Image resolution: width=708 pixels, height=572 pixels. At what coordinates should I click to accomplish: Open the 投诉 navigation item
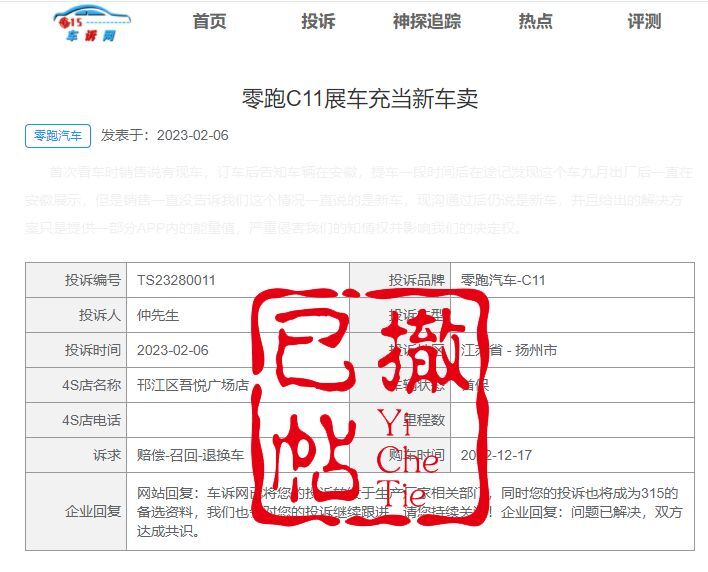point(318,22)
